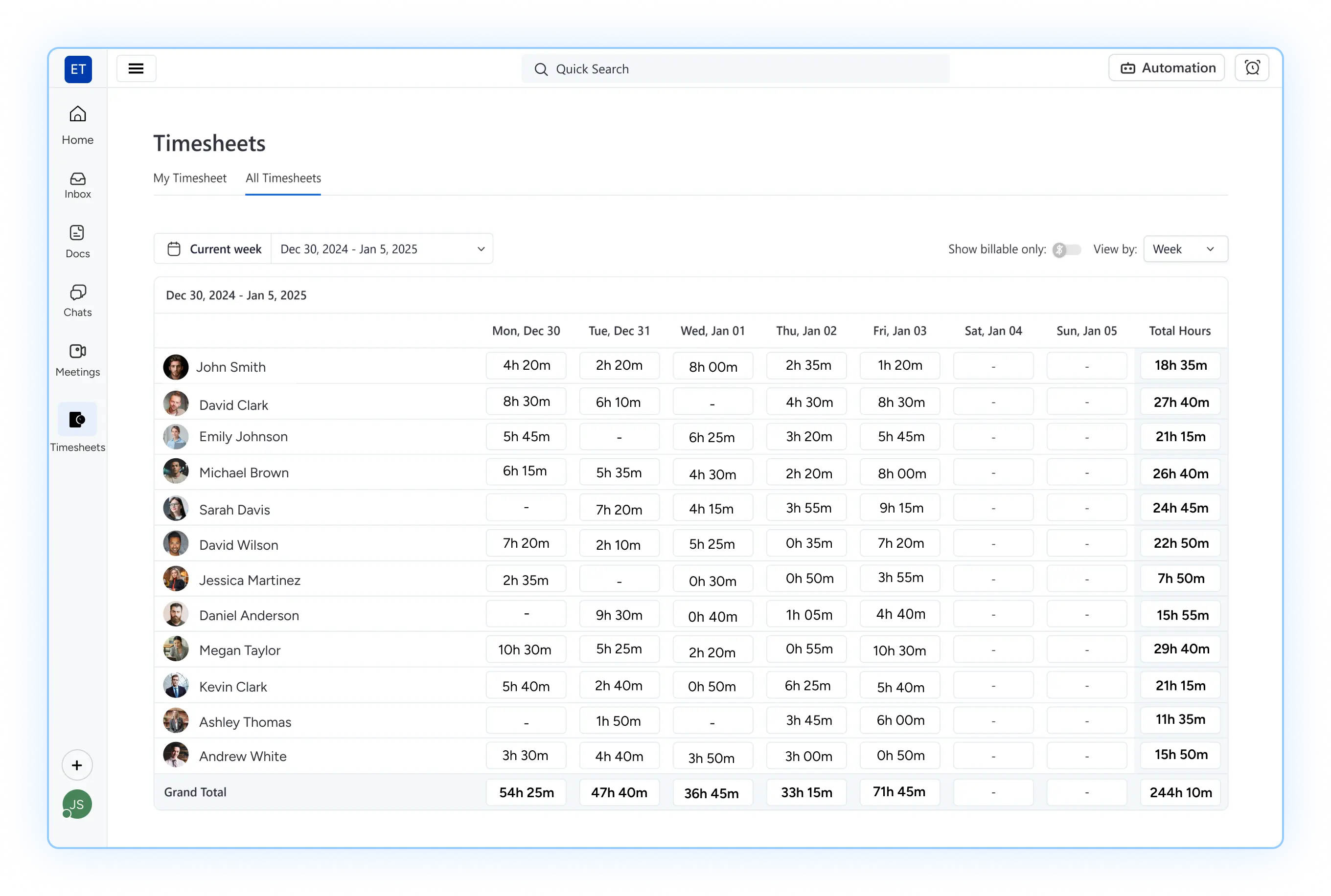Expand the date range dropdown
The width and height of the screenshot is (1331, 896).
pyautogui.click(x=382, y=248)
